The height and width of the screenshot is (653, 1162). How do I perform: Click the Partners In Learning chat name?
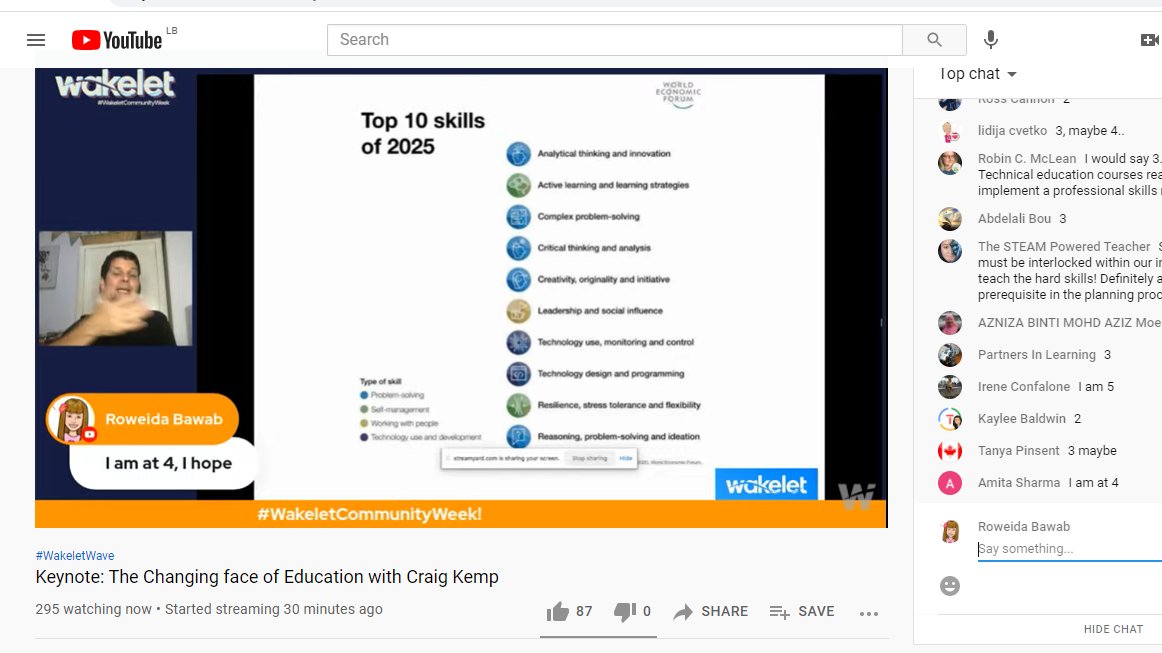[1036, 355]
